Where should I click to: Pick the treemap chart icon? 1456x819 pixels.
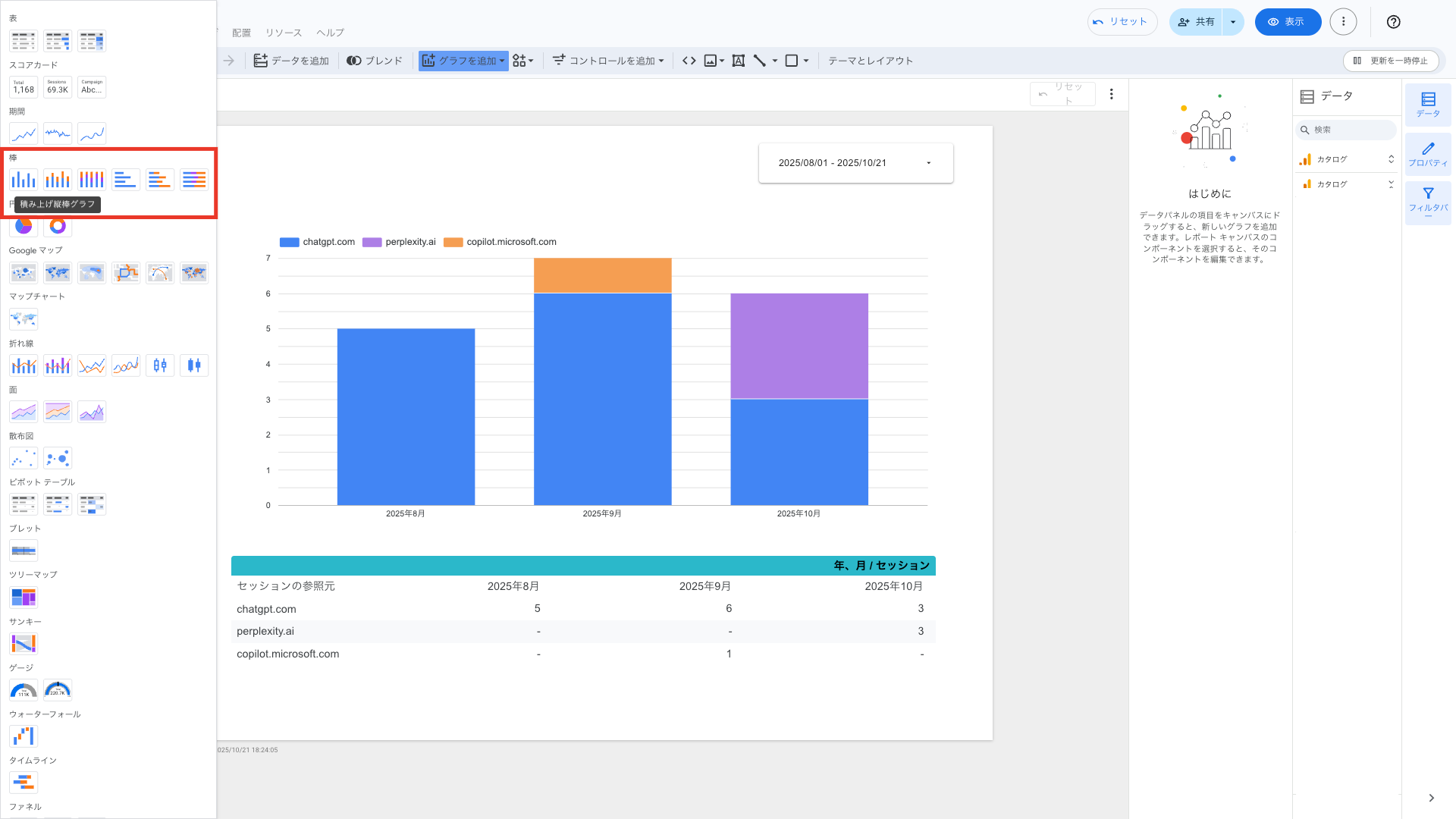point(24,598)
